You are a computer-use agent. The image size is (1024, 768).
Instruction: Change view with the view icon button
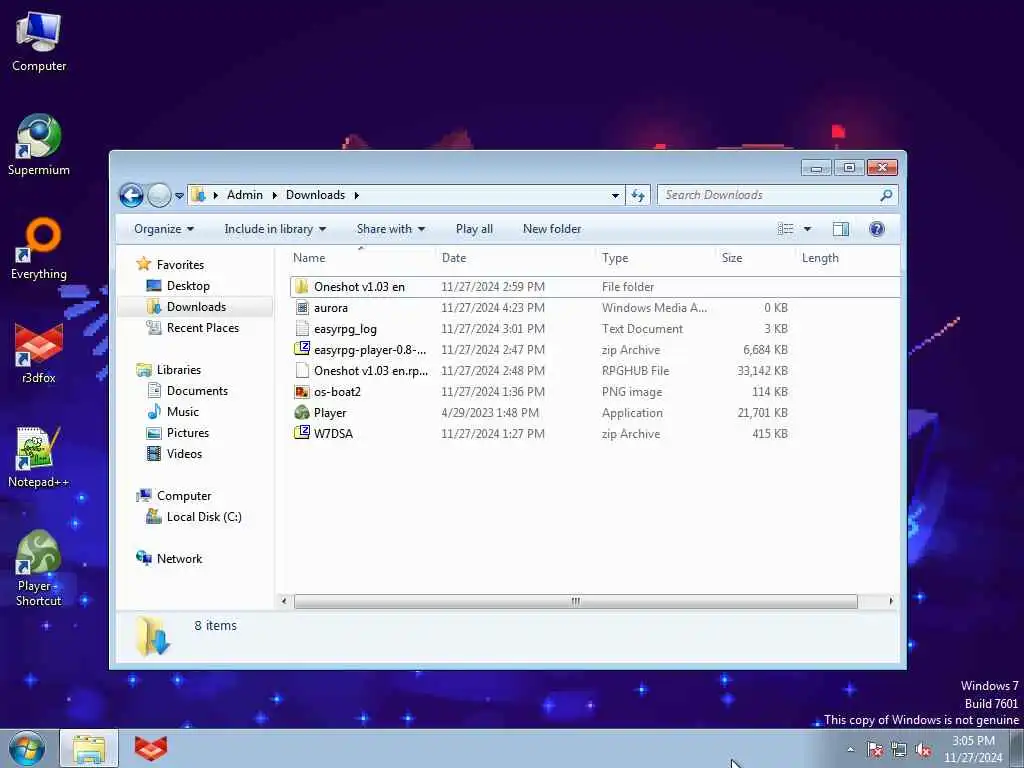tap(786, 229)
